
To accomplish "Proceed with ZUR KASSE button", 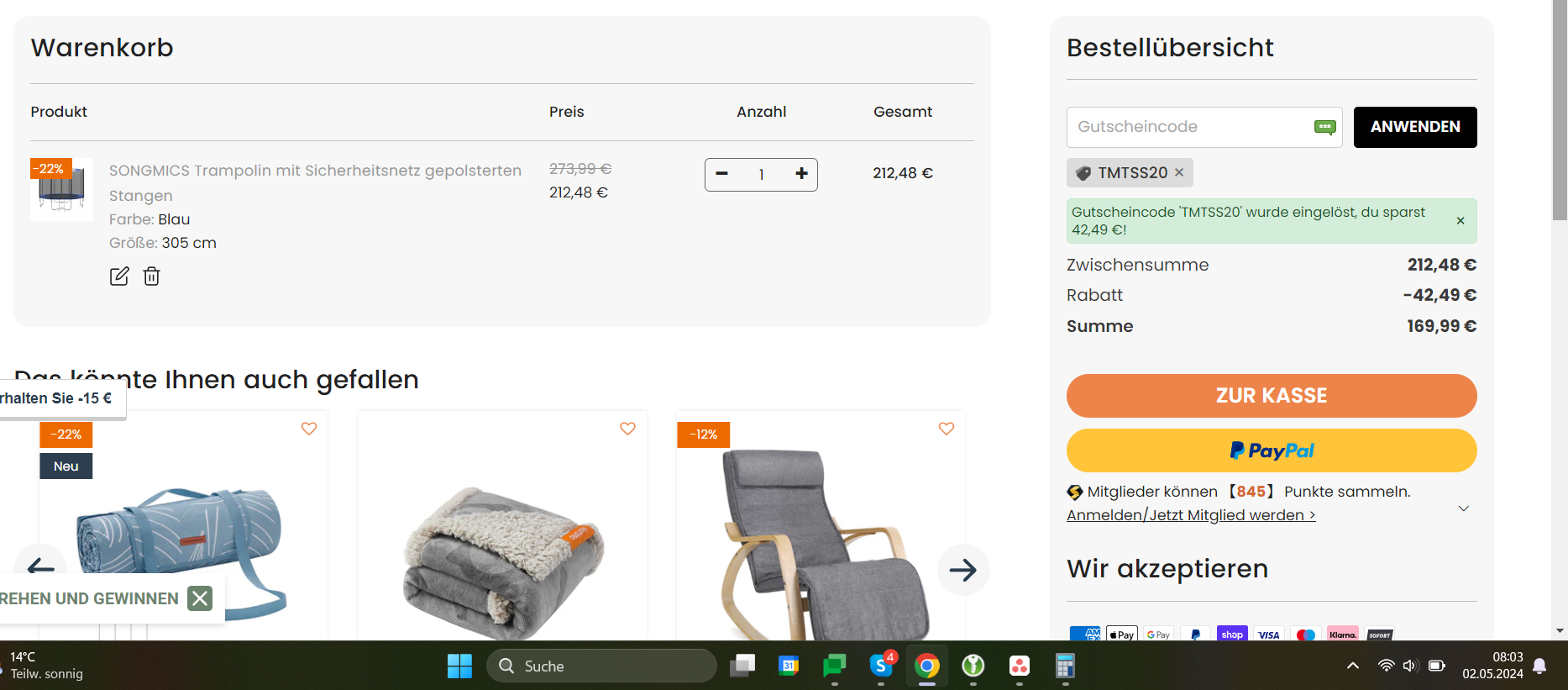I will coord(1272,396).
